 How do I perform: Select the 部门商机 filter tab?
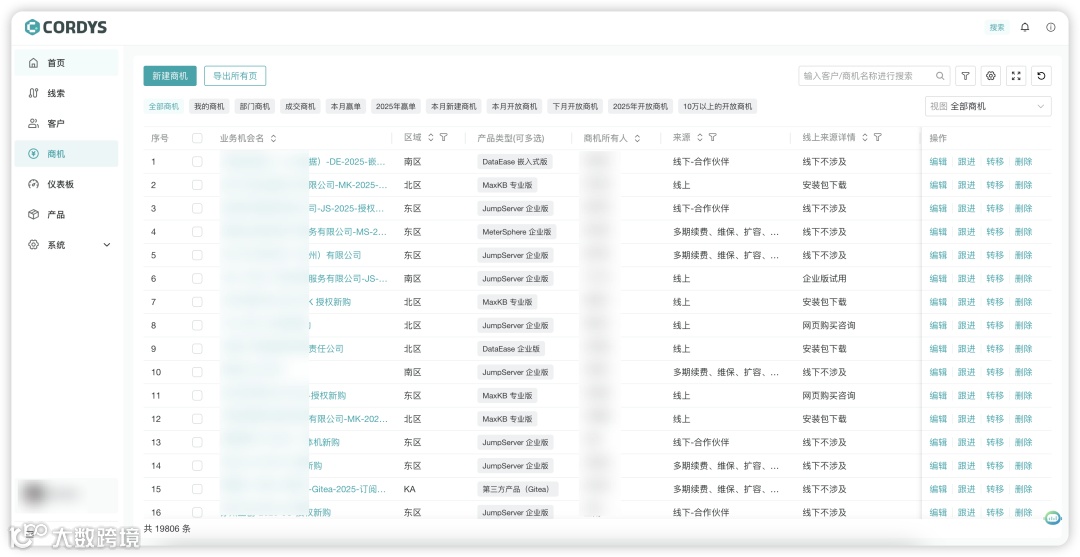point(254,107)
